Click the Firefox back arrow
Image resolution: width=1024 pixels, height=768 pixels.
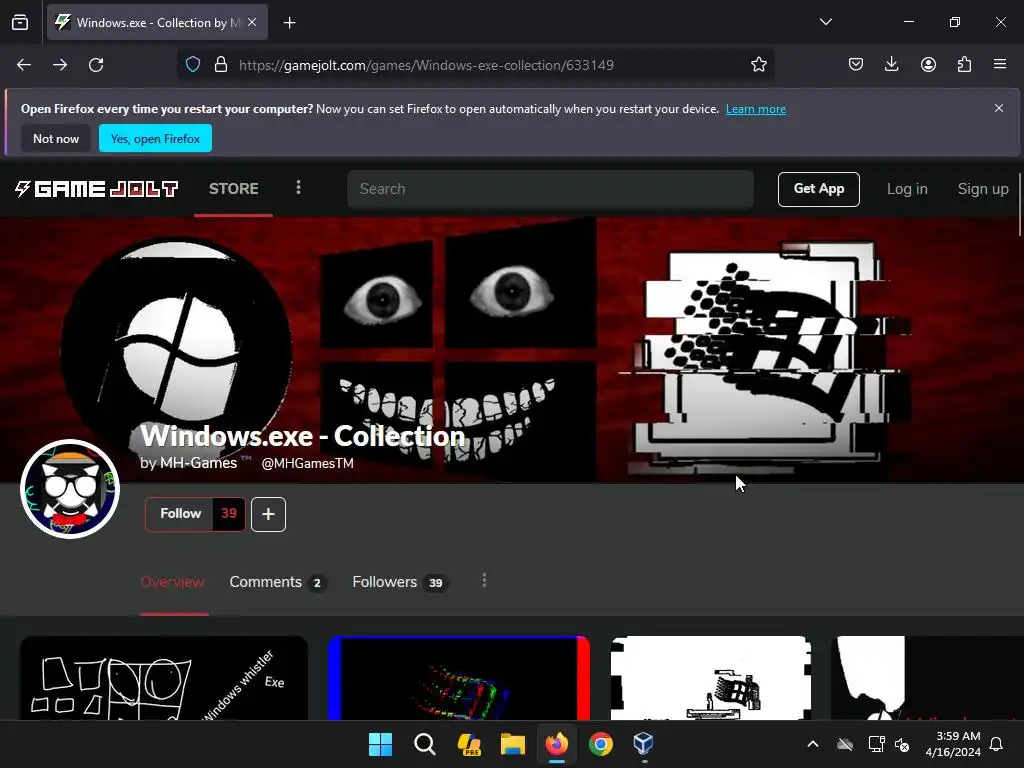pos(24,65)
